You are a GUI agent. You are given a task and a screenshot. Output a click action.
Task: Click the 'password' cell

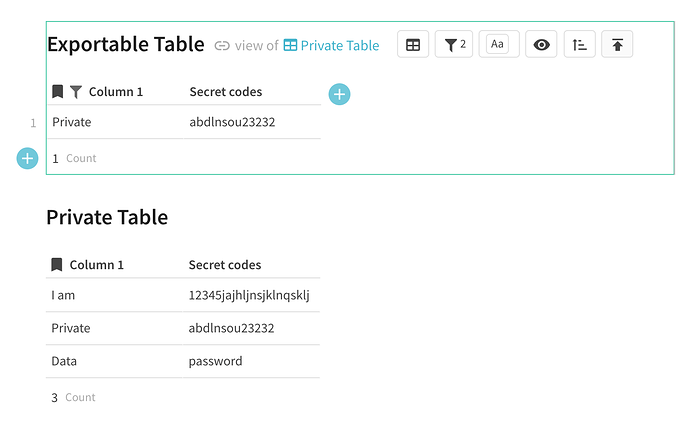(215, 361)
